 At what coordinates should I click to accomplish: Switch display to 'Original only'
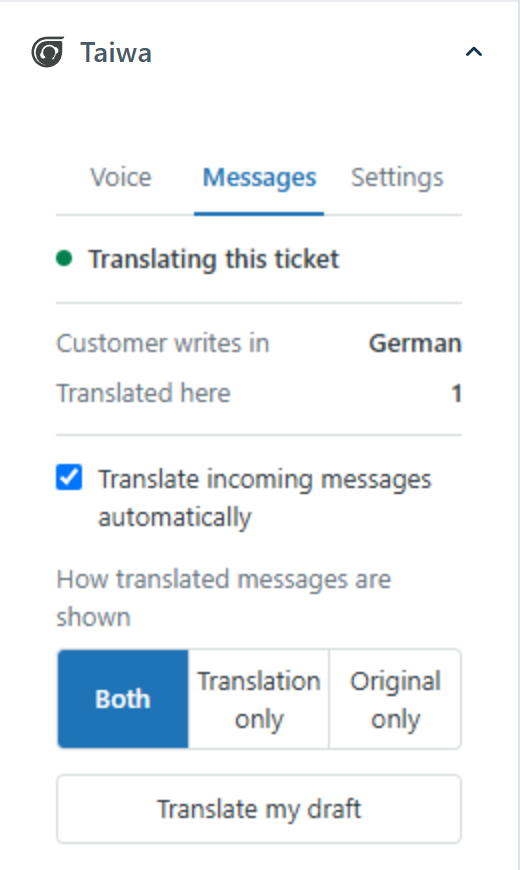(x=395, y=699)
